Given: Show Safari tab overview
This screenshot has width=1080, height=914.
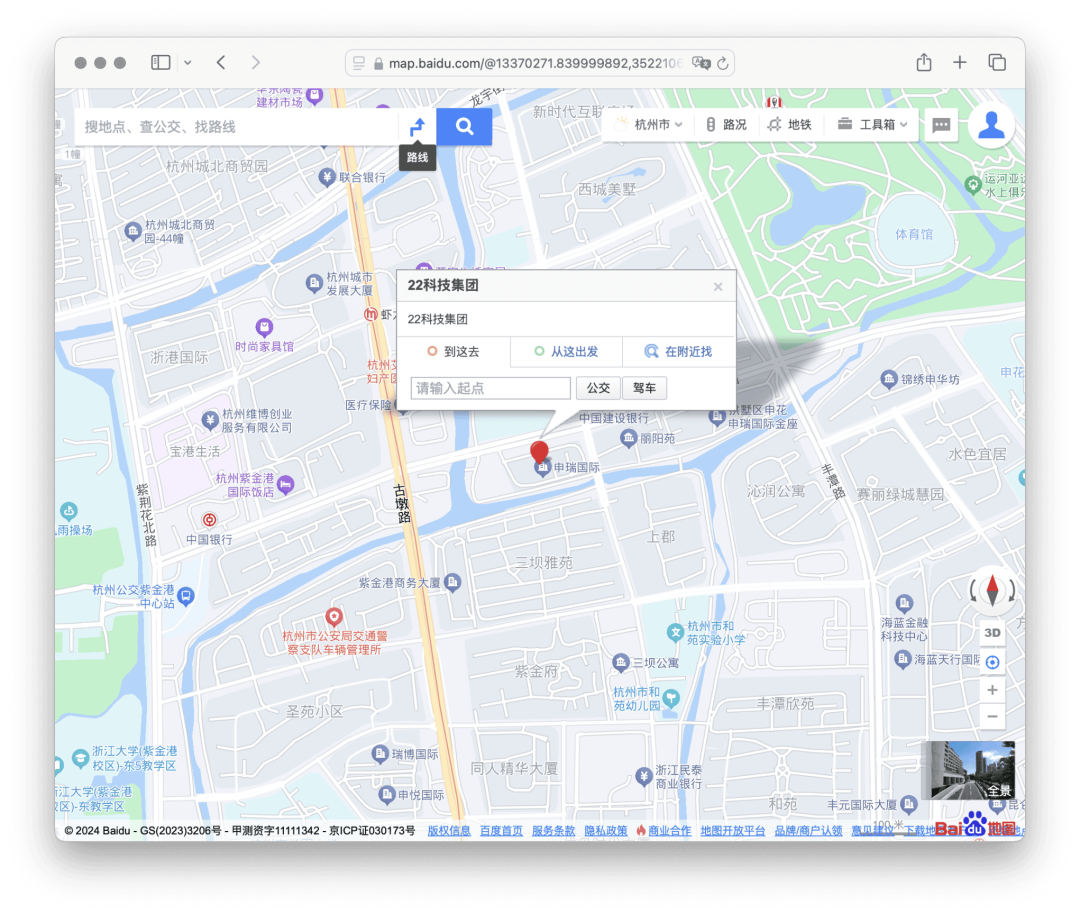Looking at the screenshot, I should pyautogui.click(x=997, y=63).
